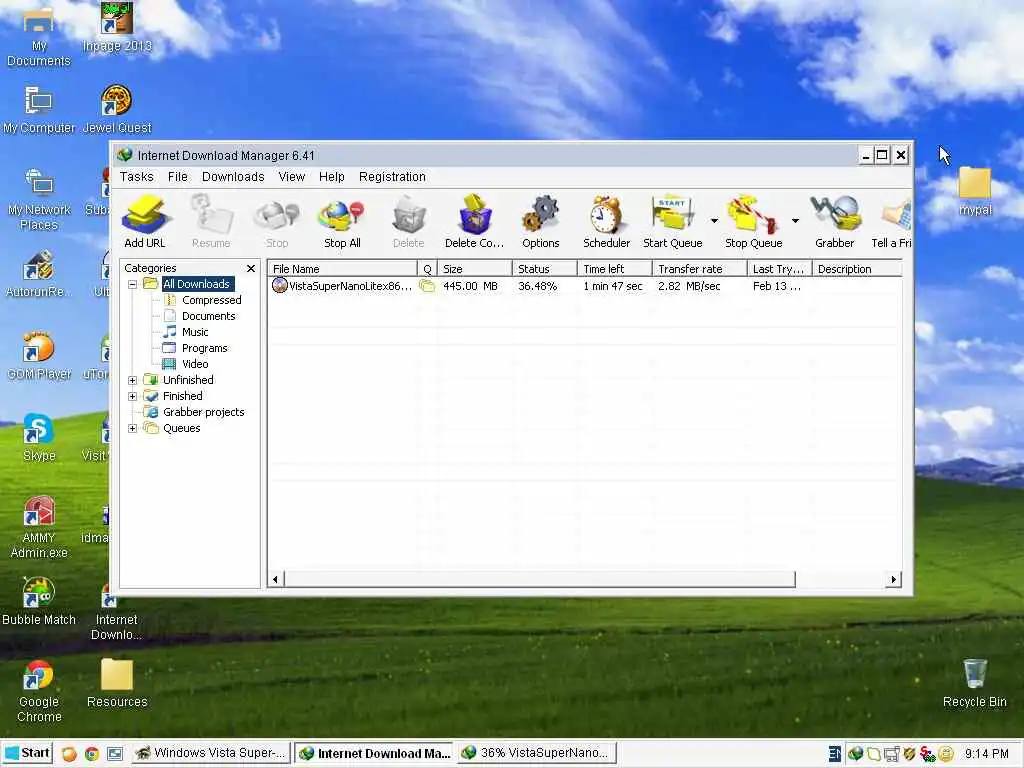Click the Resume toolbar icon

(211, 221)
